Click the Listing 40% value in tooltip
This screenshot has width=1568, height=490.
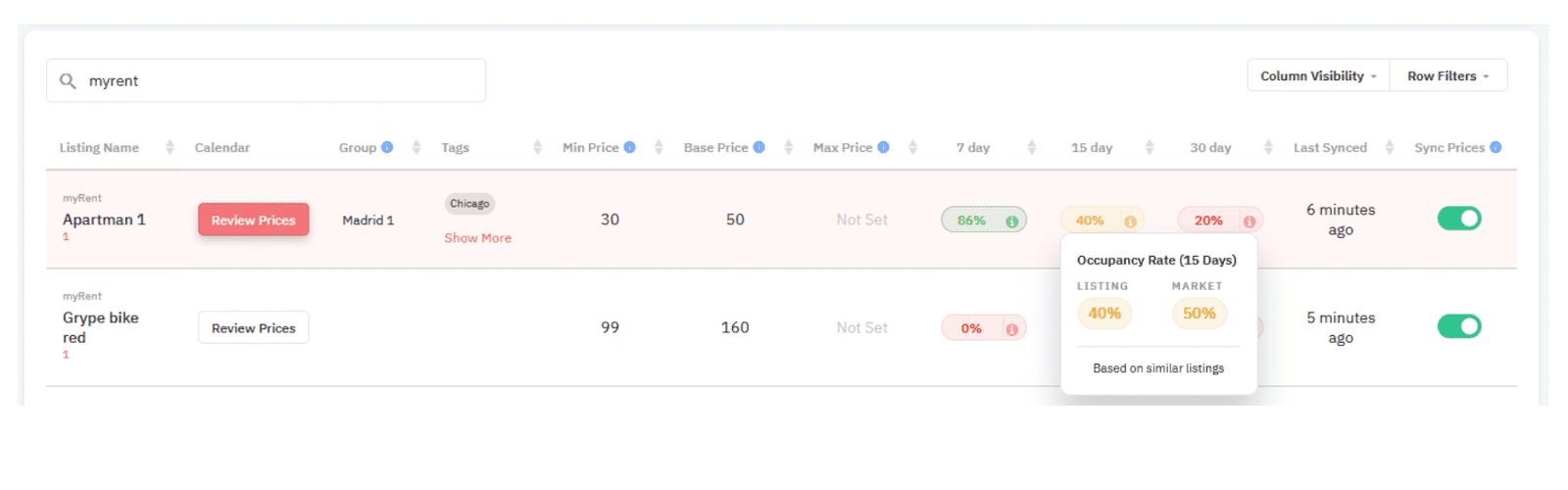click(1104, 314)
